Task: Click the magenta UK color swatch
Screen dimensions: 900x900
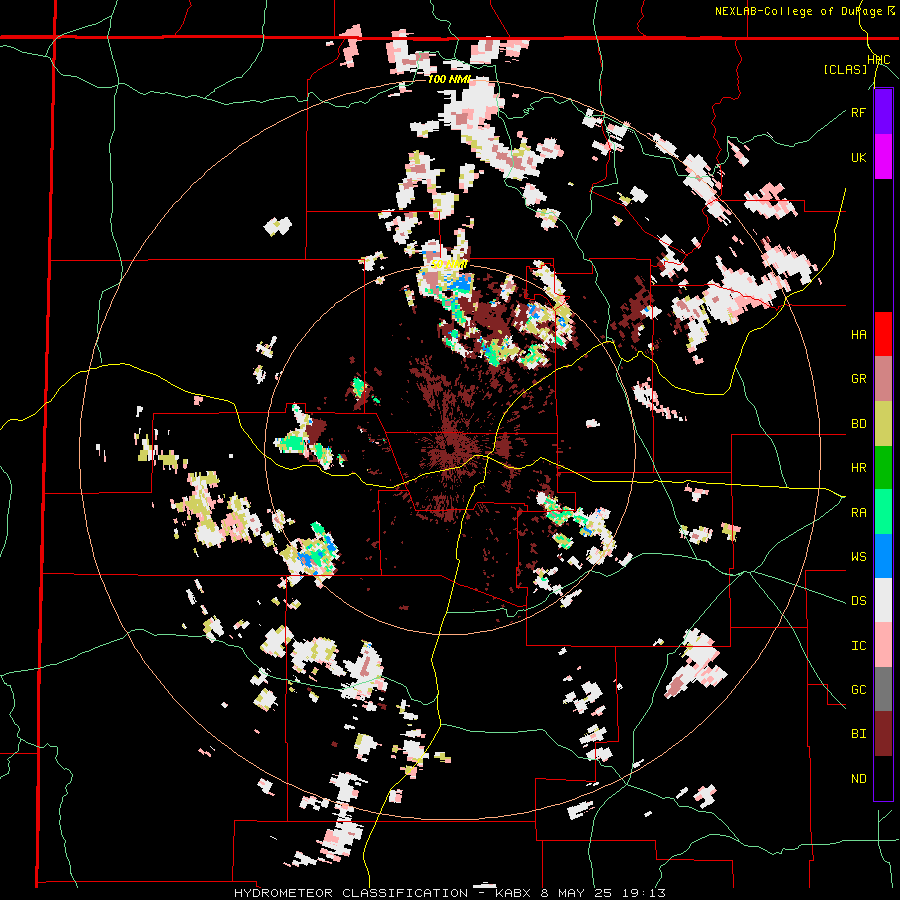Action: pyautogui.click(x=883, y=157)
